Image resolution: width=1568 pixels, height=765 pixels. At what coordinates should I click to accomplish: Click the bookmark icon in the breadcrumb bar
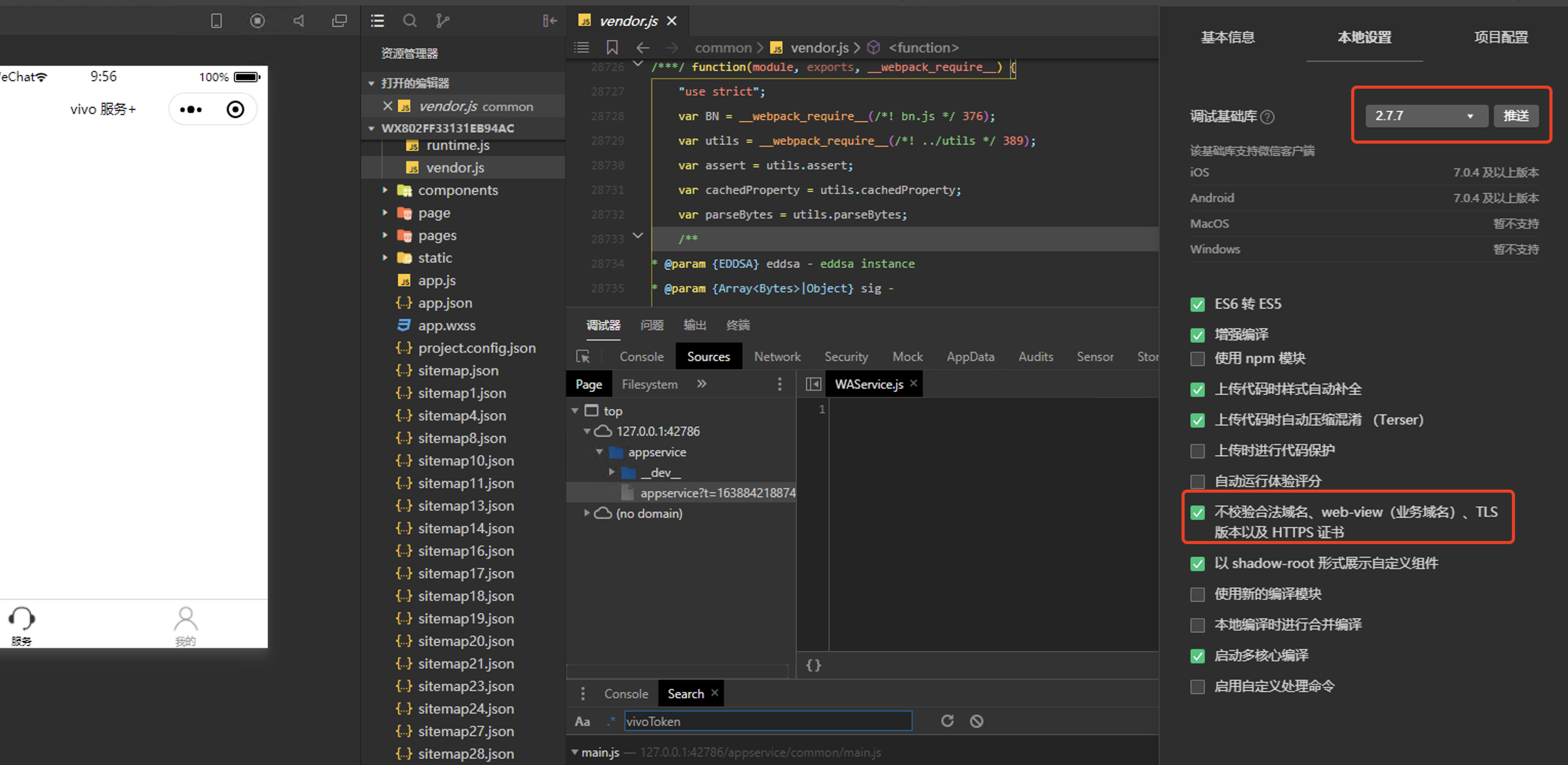612,48
